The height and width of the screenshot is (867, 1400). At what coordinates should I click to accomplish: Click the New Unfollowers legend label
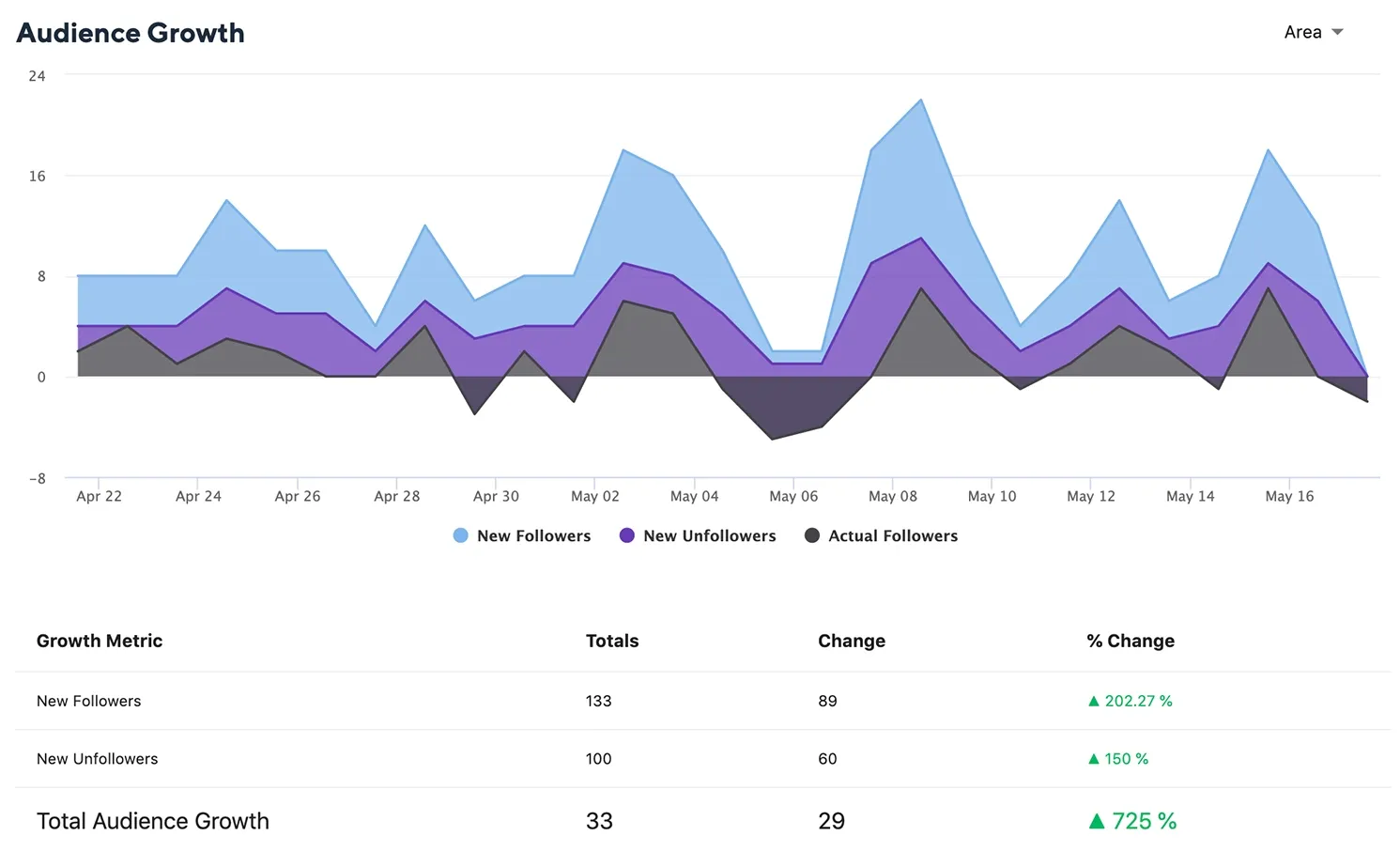point(709,535)
